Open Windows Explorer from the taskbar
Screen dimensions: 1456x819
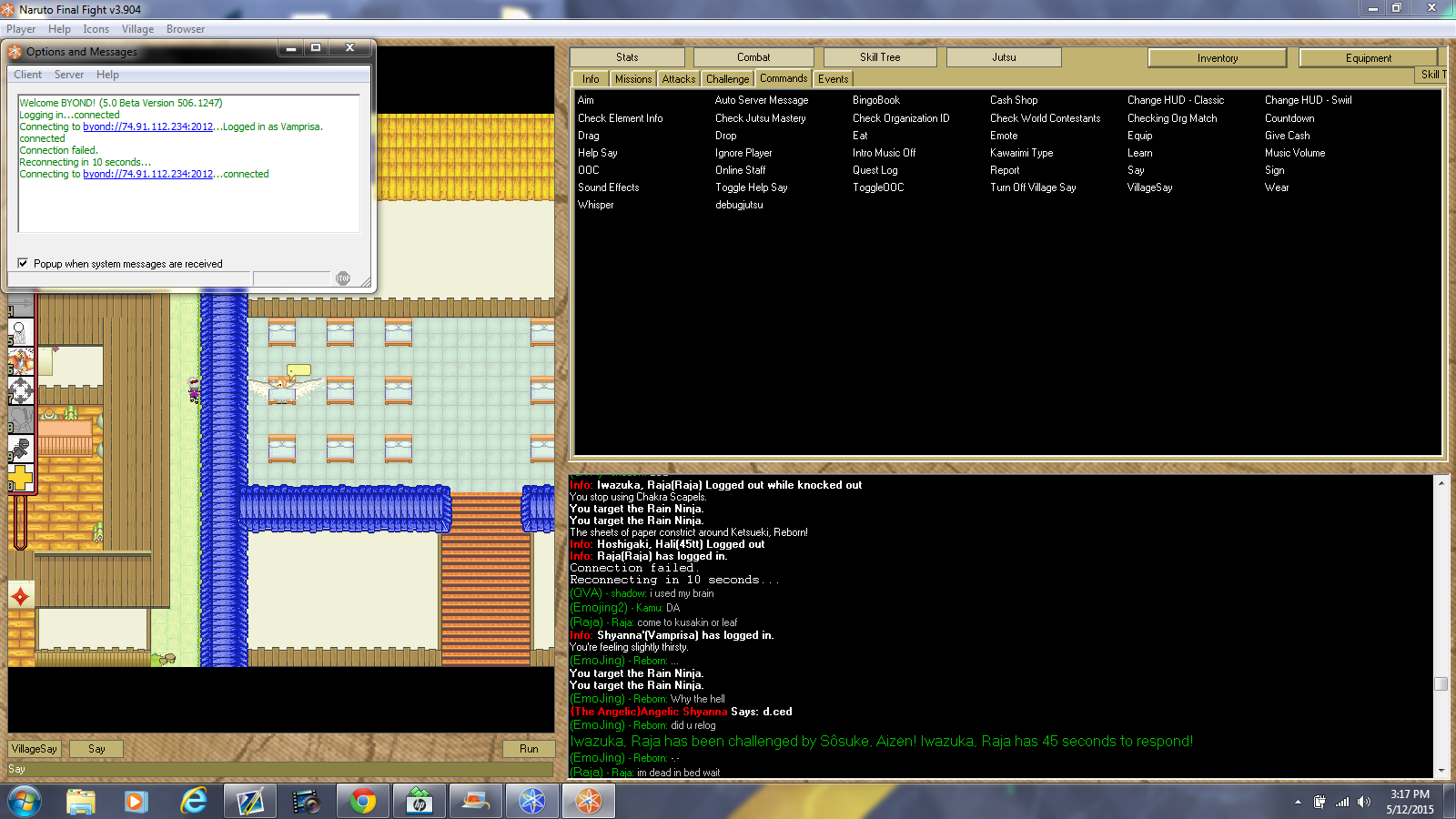click(81, 802)
